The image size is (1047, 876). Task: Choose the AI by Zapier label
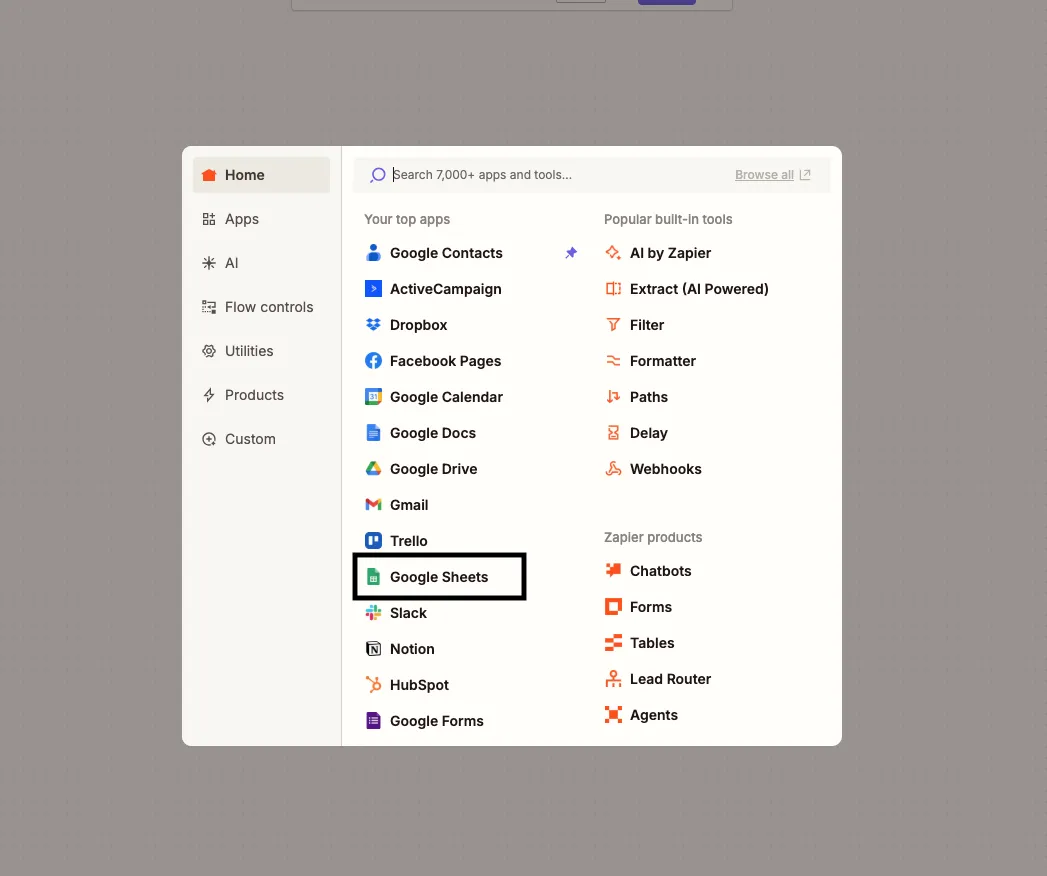(x=670, y=253)
